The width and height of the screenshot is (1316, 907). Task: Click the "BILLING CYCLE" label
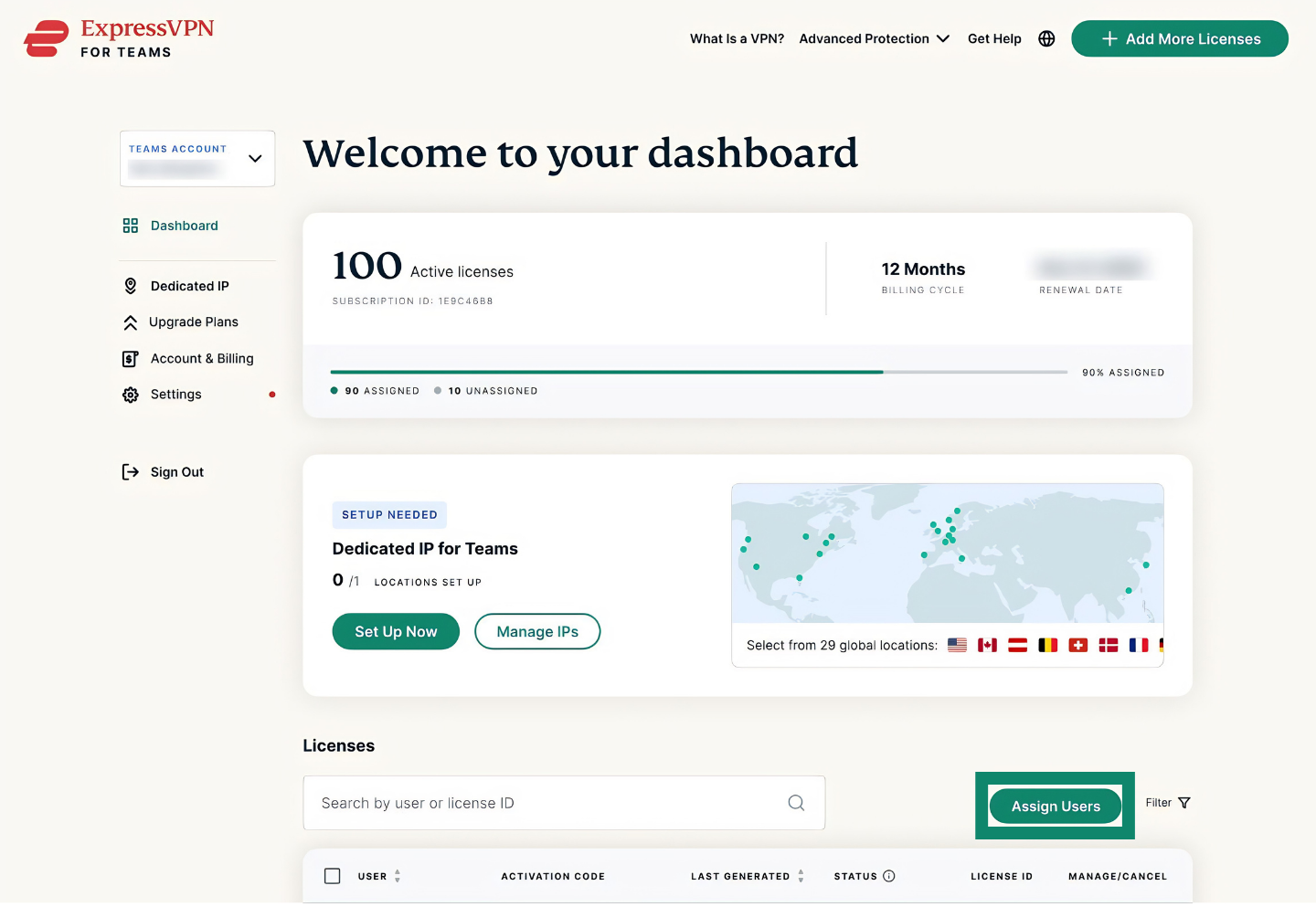923,290
